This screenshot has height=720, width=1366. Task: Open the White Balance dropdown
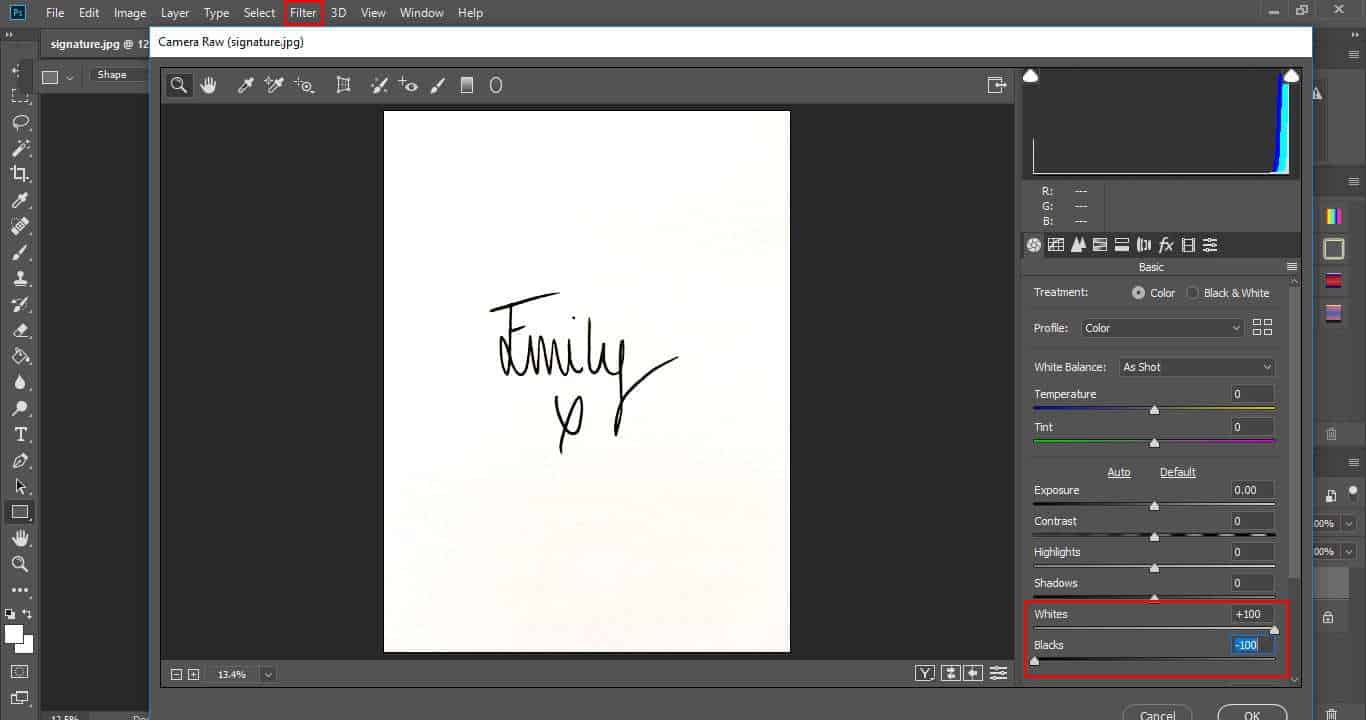[x=1196, y=367]
